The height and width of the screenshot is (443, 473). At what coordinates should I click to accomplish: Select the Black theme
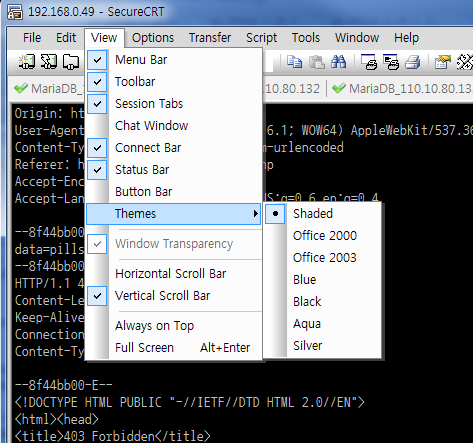pyautogui.click(x=323, y=302)
